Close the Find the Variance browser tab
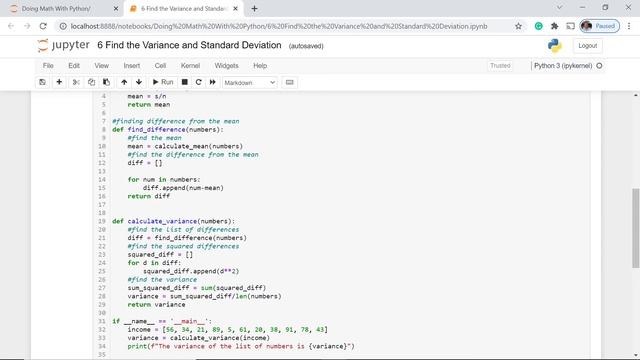The width and height of the screenshot is (640, 360). coord(236,9)
